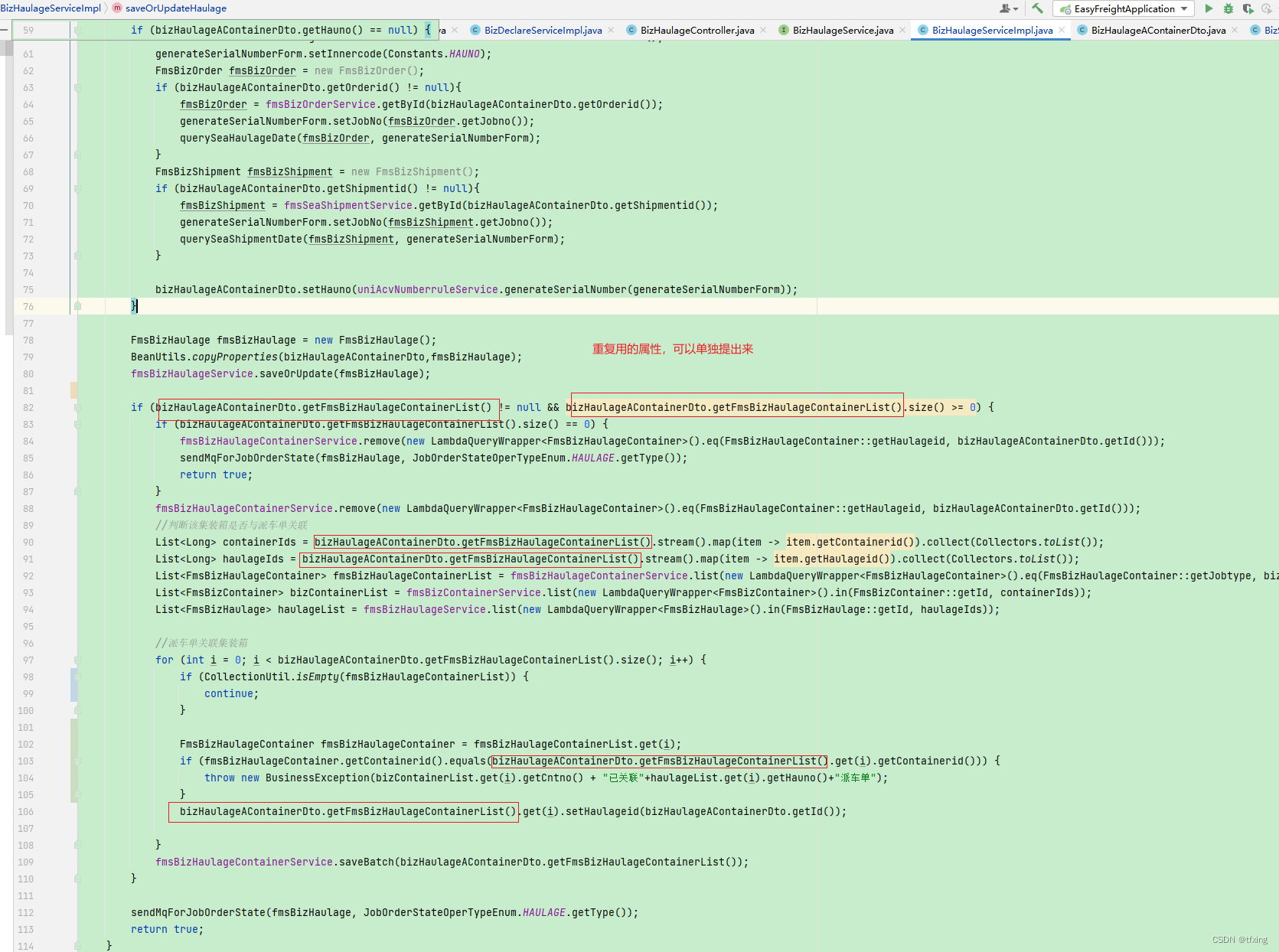Click 'copyProperties' on line 79

tap(235, 357)
